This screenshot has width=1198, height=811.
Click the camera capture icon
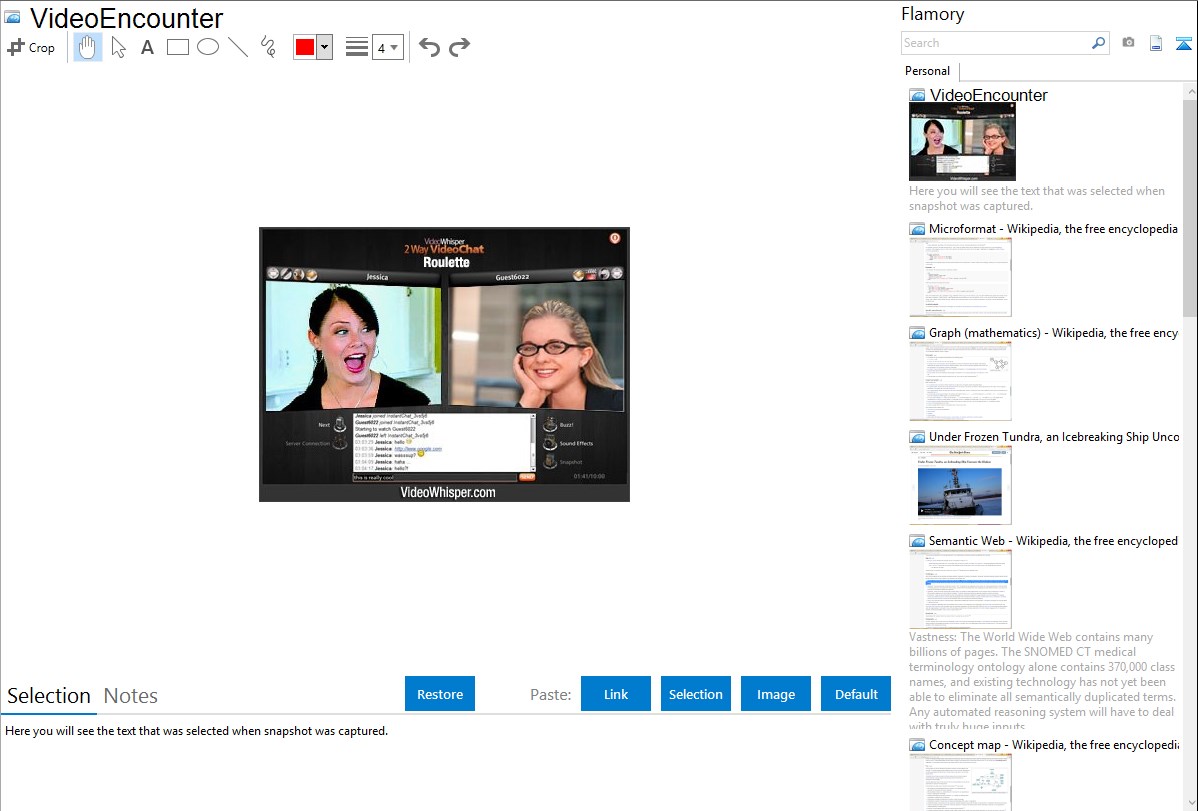coord(1128,43)
